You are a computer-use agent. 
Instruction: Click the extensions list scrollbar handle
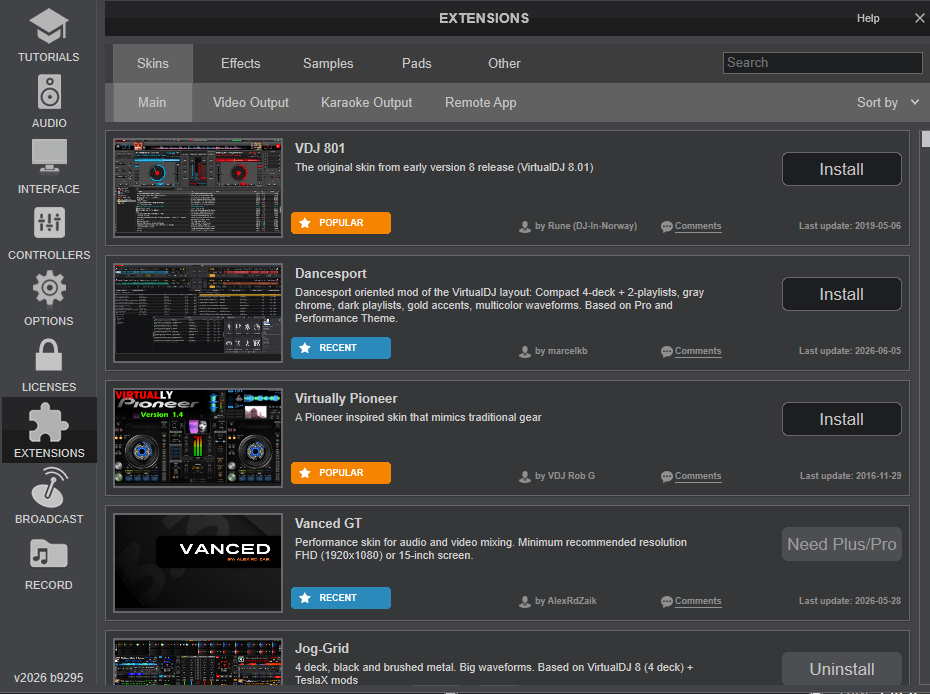(925, 139)
